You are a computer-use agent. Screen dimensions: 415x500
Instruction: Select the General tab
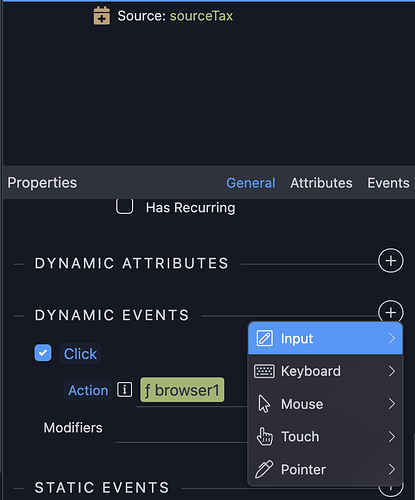[251, 183]
